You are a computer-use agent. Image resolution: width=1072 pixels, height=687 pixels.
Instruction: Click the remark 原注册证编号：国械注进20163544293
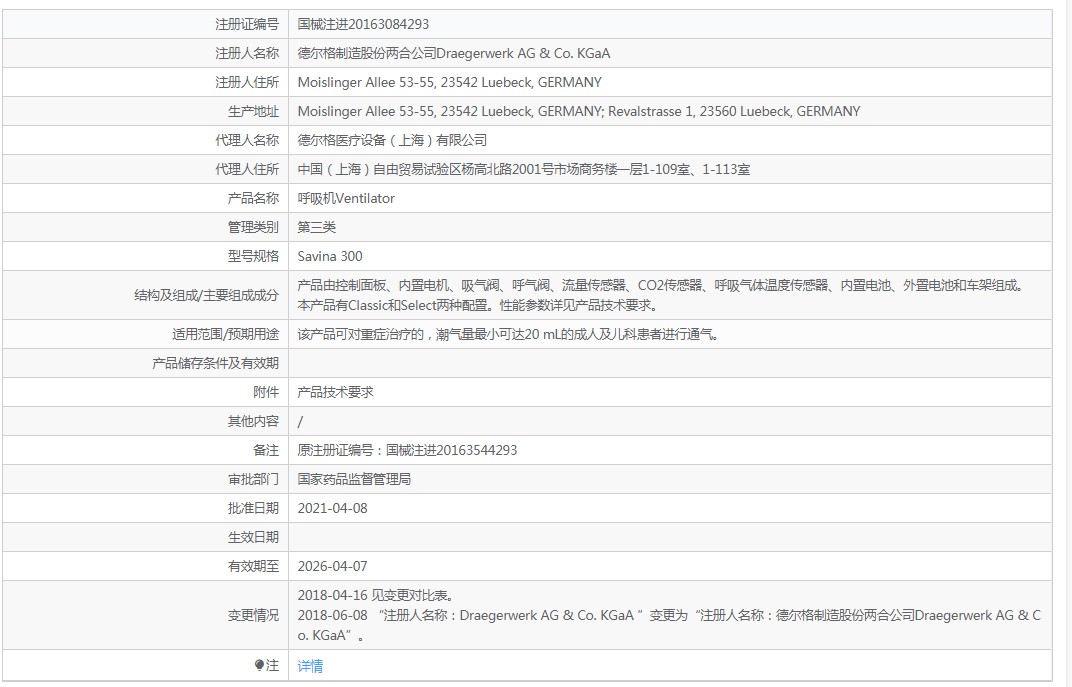pyautogui.click(x=407, y=450)
